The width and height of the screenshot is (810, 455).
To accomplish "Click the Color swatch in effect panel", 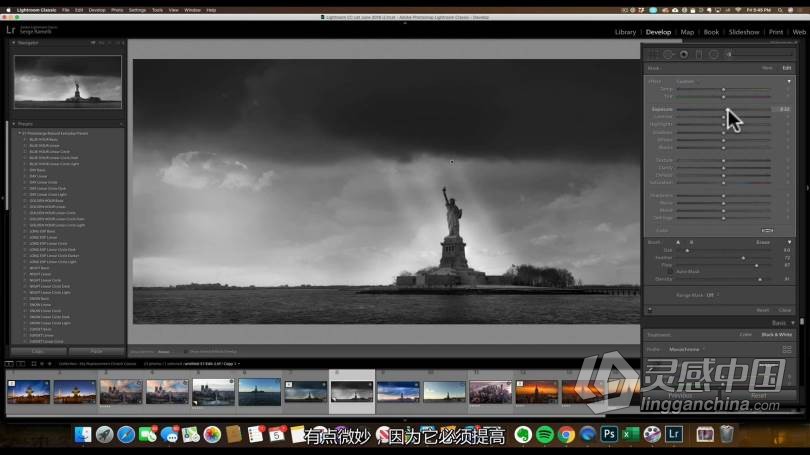I will [x=767, y=230].
